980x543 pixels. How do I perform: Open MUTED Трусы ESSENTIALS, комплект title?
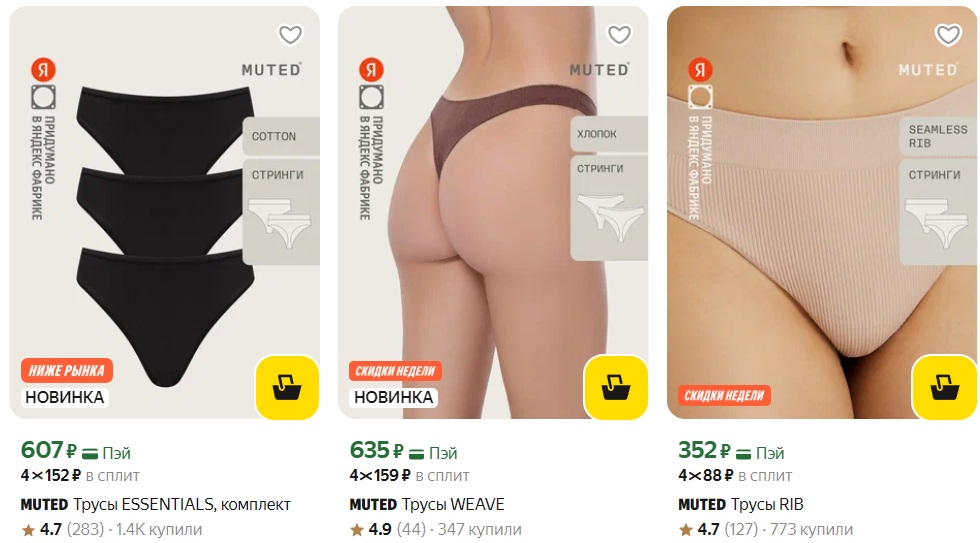156,504
